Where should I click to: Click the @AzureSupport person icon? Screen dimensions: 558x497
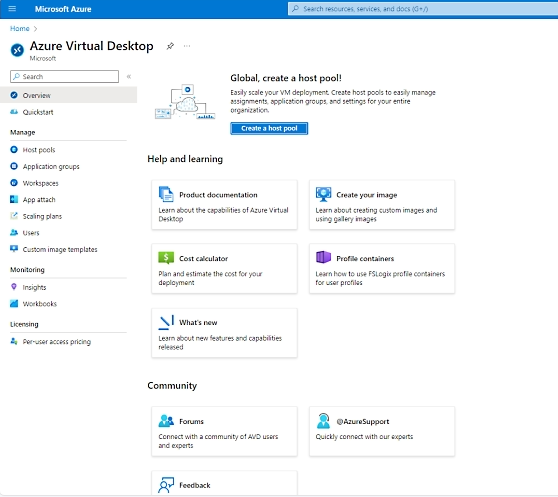[x=323, y=421]
